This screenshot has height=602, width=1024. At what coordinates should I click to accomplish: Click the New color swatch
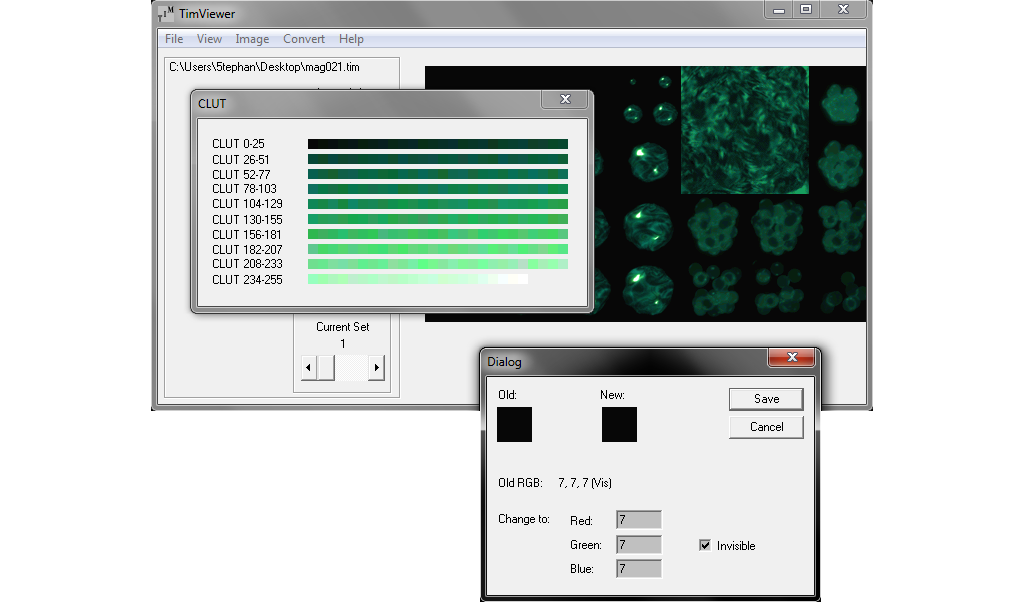tap(619, 424)
